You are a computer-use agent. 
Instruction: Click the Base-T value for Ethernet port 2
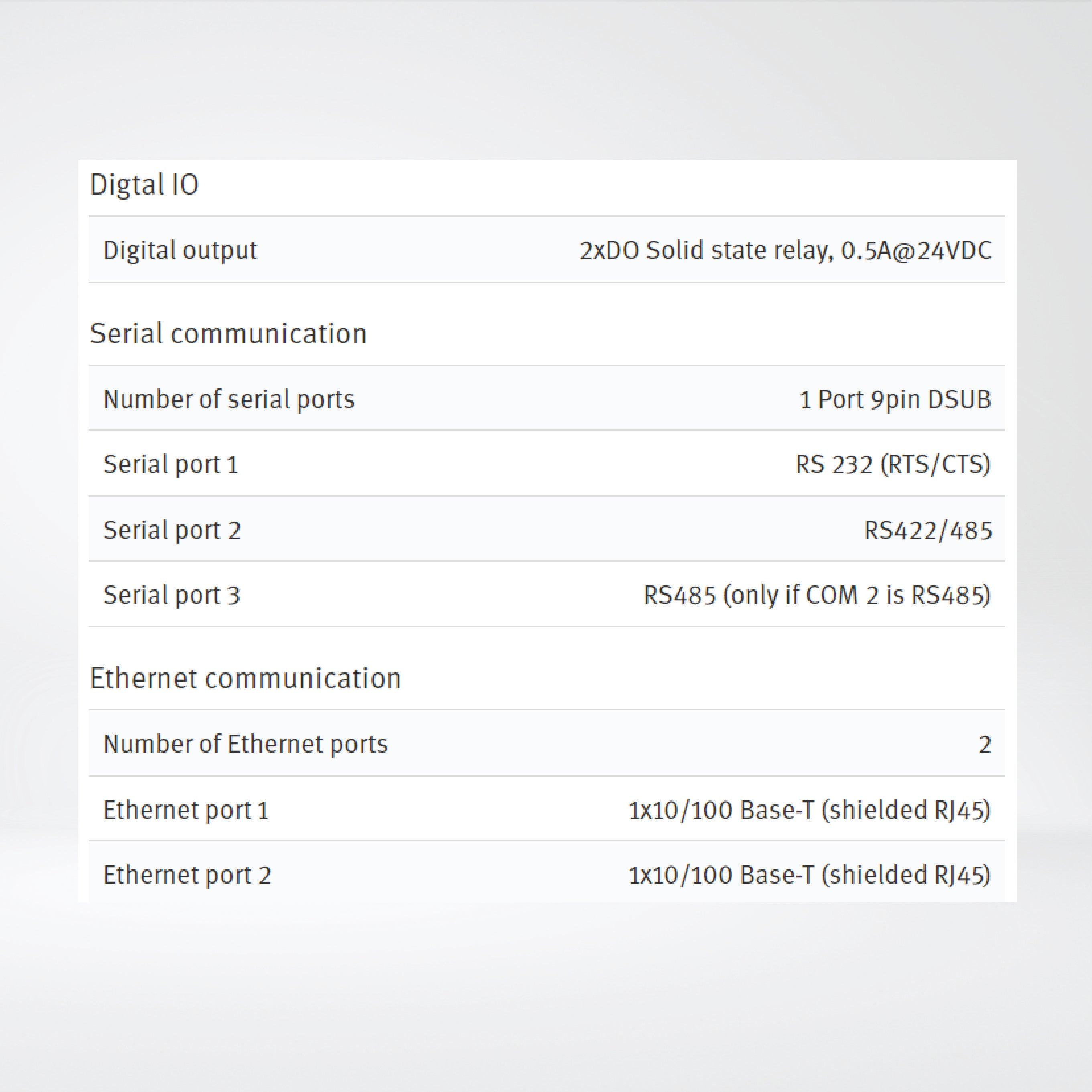[810, 875]
